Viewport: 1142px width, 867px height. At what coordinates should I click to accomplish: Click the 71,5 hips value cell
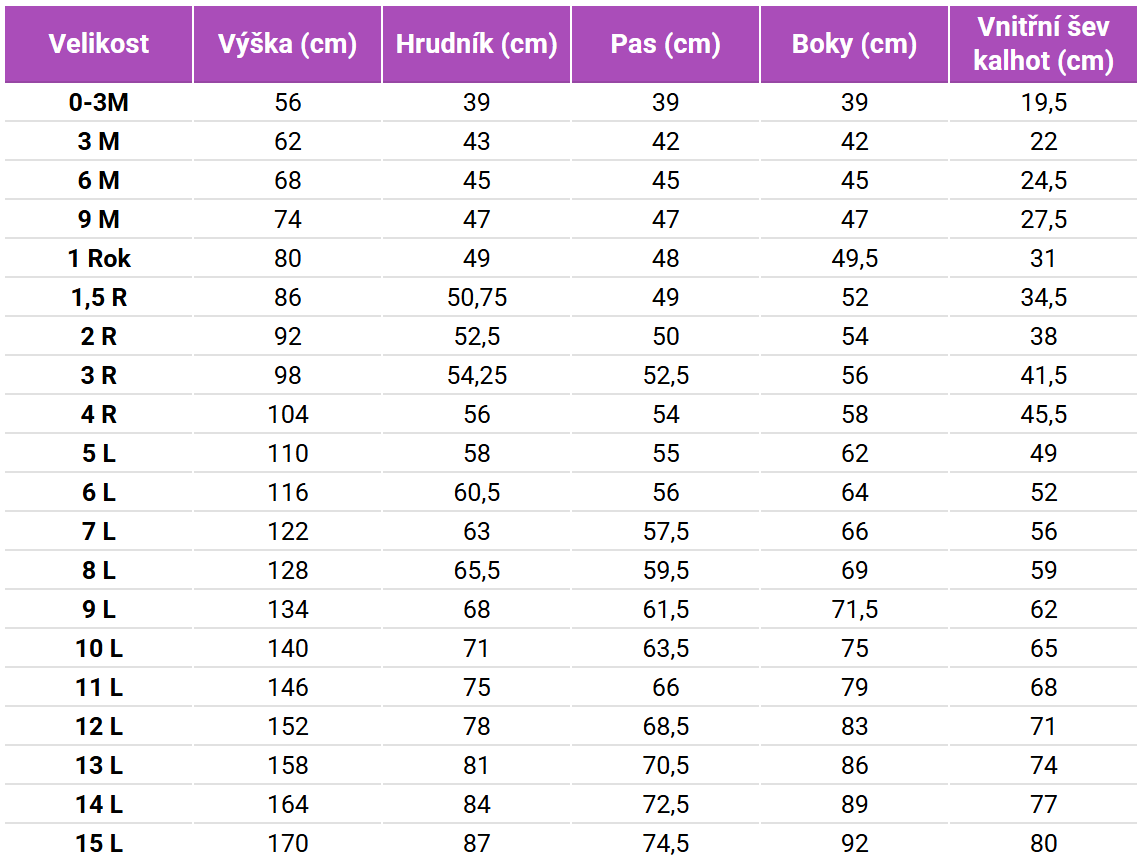point(854,609)
